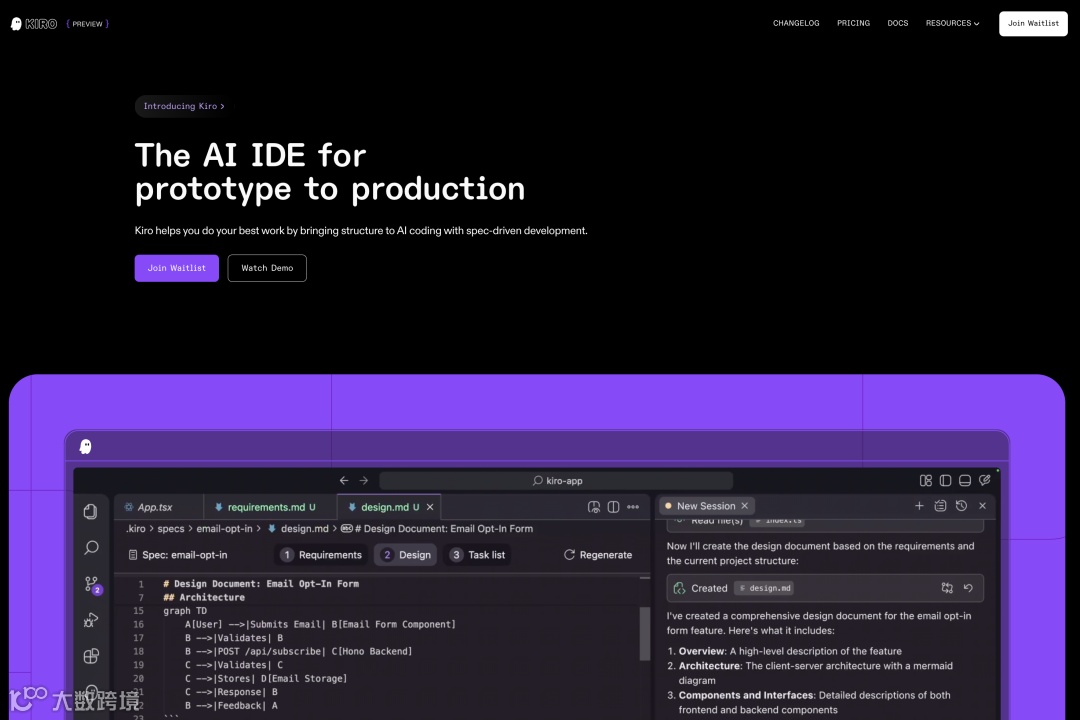Open the editor more actions ellipsis
Viewport: 1080px width, 720px height.
[x=633, y=507]
